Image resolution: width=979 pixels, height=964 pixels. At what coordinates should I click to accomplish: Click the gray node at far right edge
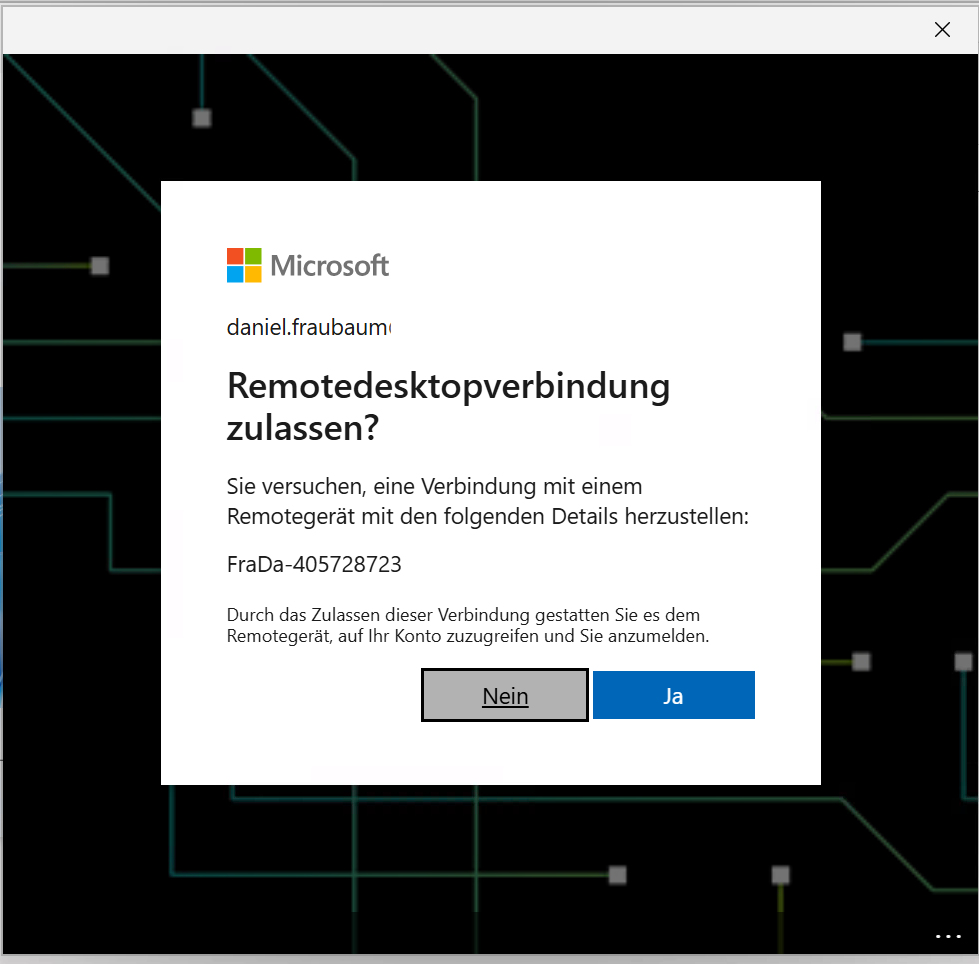coord(963,662)
